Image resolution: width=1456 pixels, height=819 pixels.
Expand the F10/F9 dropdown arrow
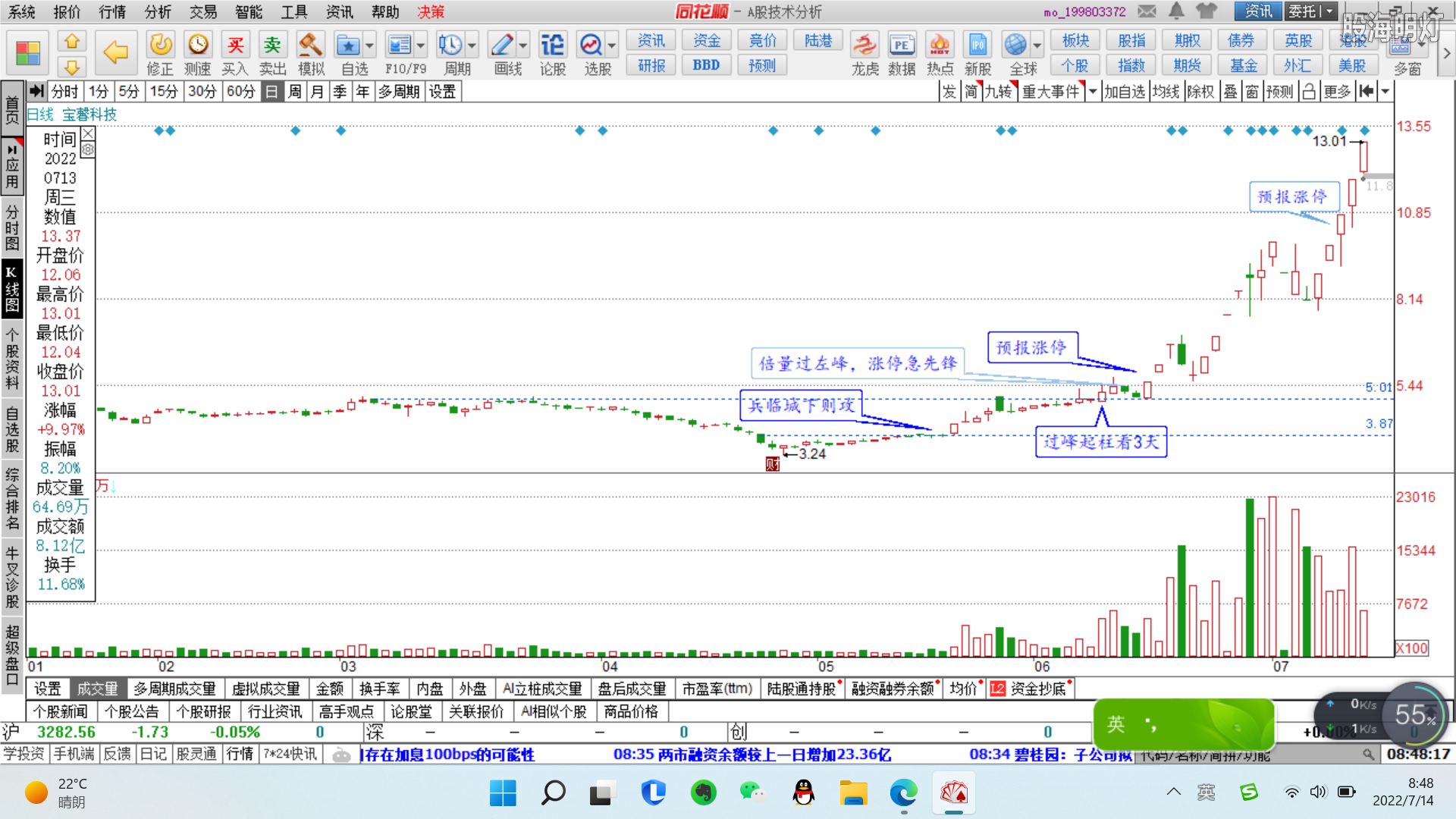point(421,45)
